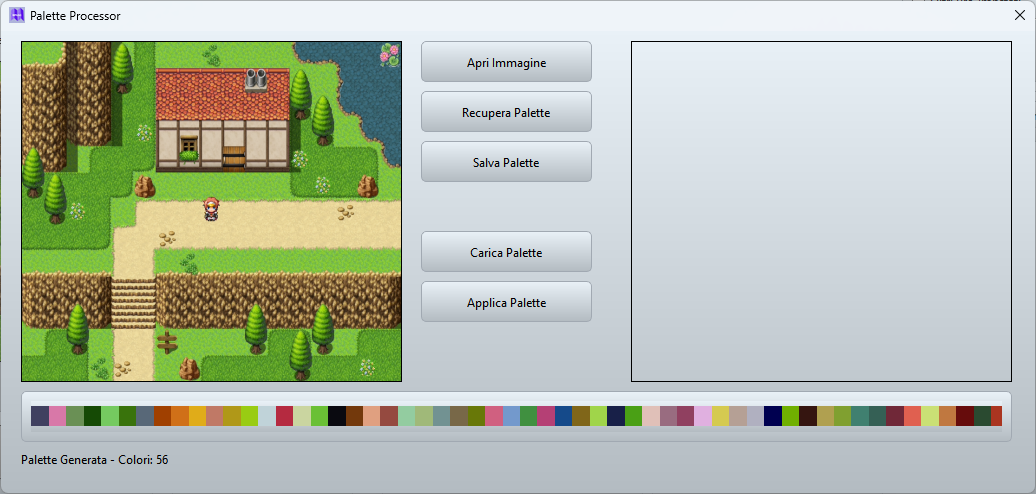Click the Palette Processor title bar icon

click(17, 15)
